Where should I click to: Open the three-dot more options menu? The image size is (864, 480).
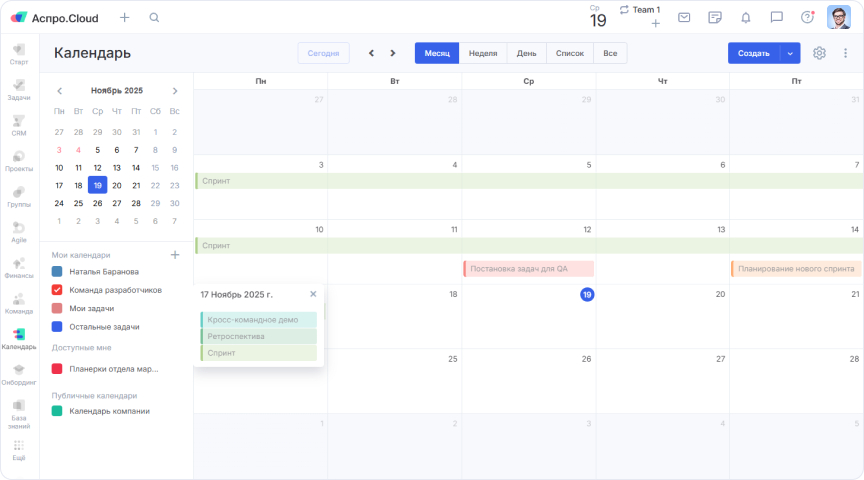click(x=845, y=53)
